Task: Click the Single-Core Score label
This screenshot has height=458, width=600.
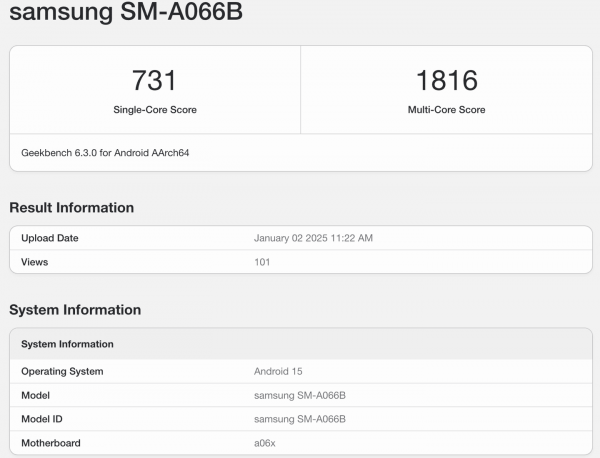Action: pos(155,110)
